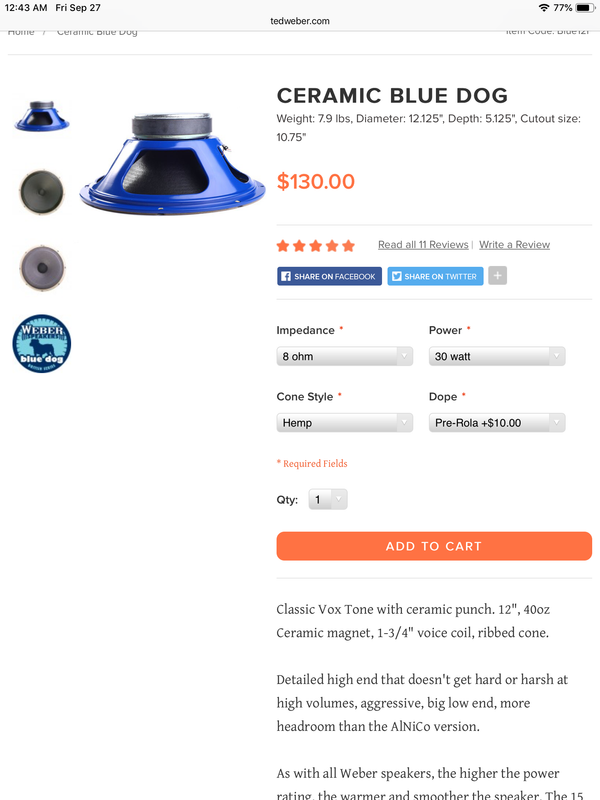Tap the battery status icon
This screenshot has width=600, height=800.
point(585,8)
